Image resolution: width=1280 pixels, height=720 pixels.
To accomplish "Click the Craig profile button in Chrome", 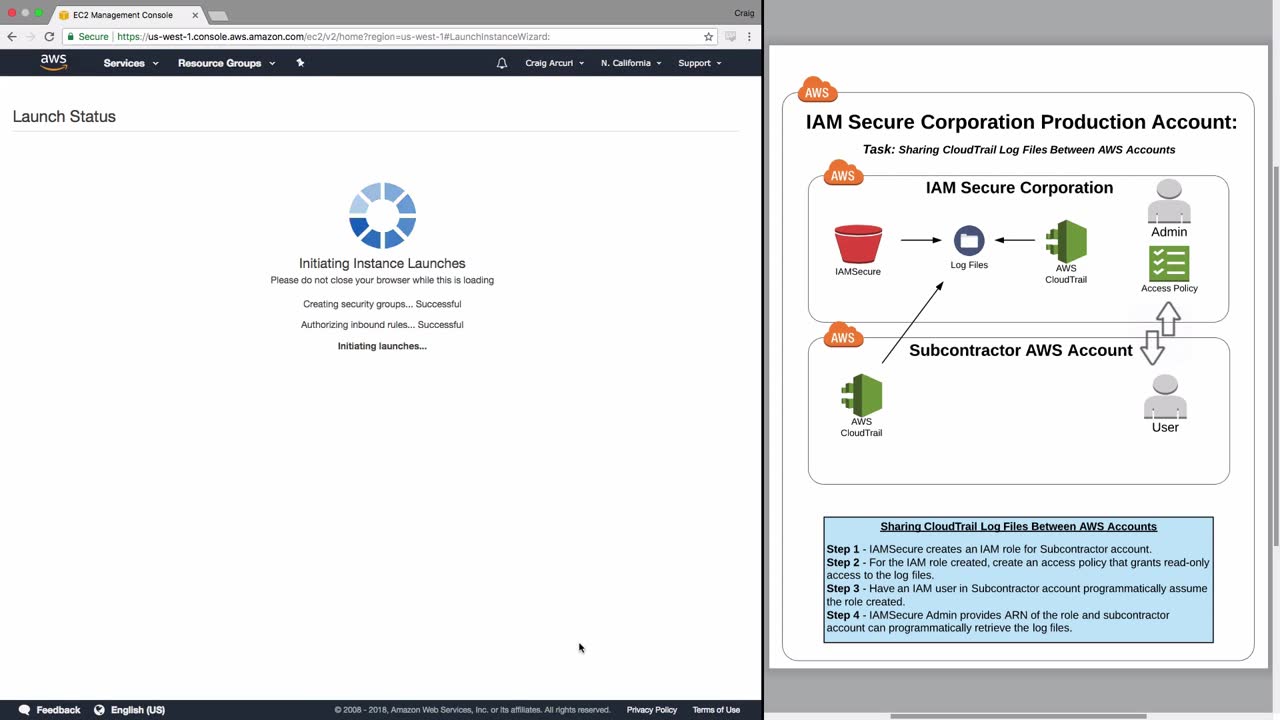I will pyautogui.click(x=744, y=13).
